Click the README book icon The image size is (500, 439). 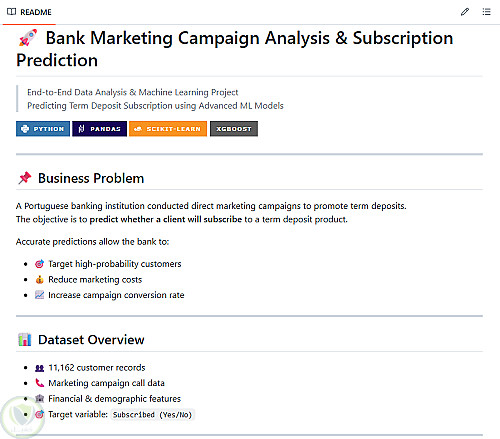tap(11, 12)
